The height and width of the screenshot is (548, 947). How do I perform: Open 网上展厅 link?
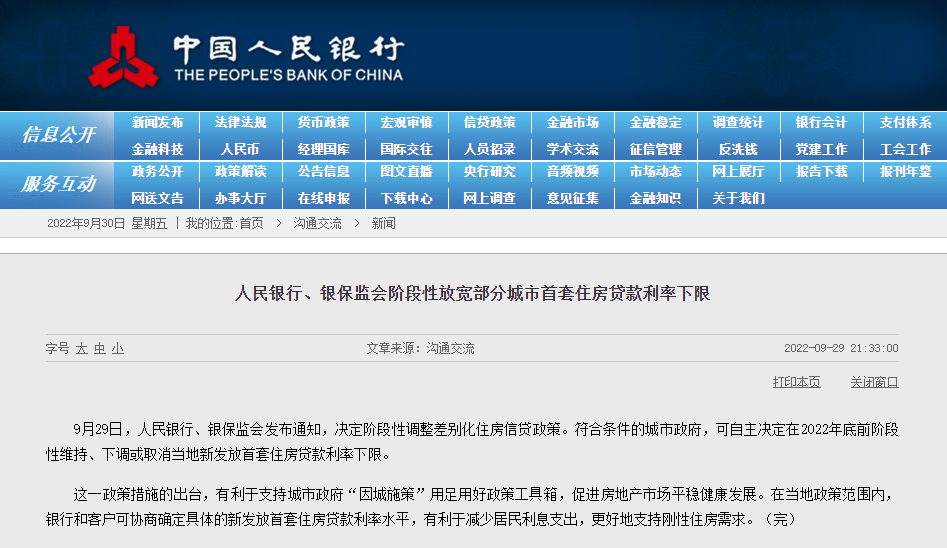coord(738,172)
